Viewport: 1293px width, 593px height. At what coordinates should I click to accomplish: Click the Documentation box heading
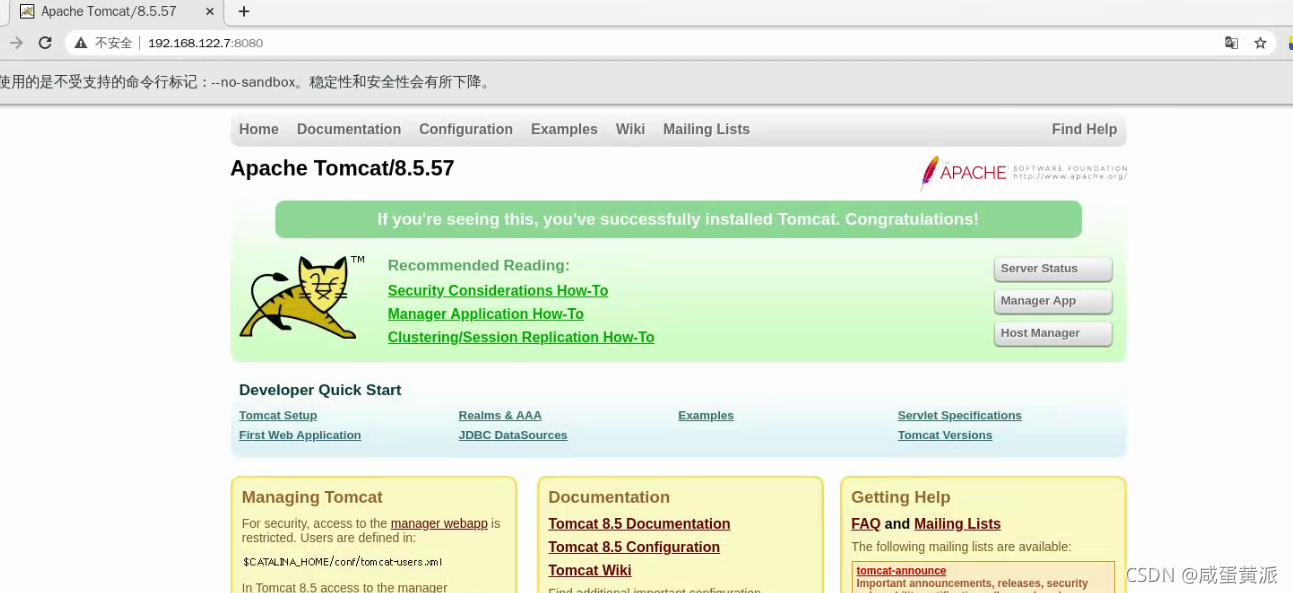tap(609, 498)
